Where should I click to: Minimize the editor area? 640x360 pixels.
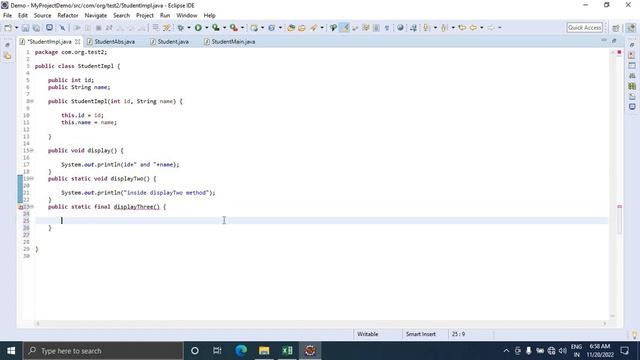click(x=604, y=40)
